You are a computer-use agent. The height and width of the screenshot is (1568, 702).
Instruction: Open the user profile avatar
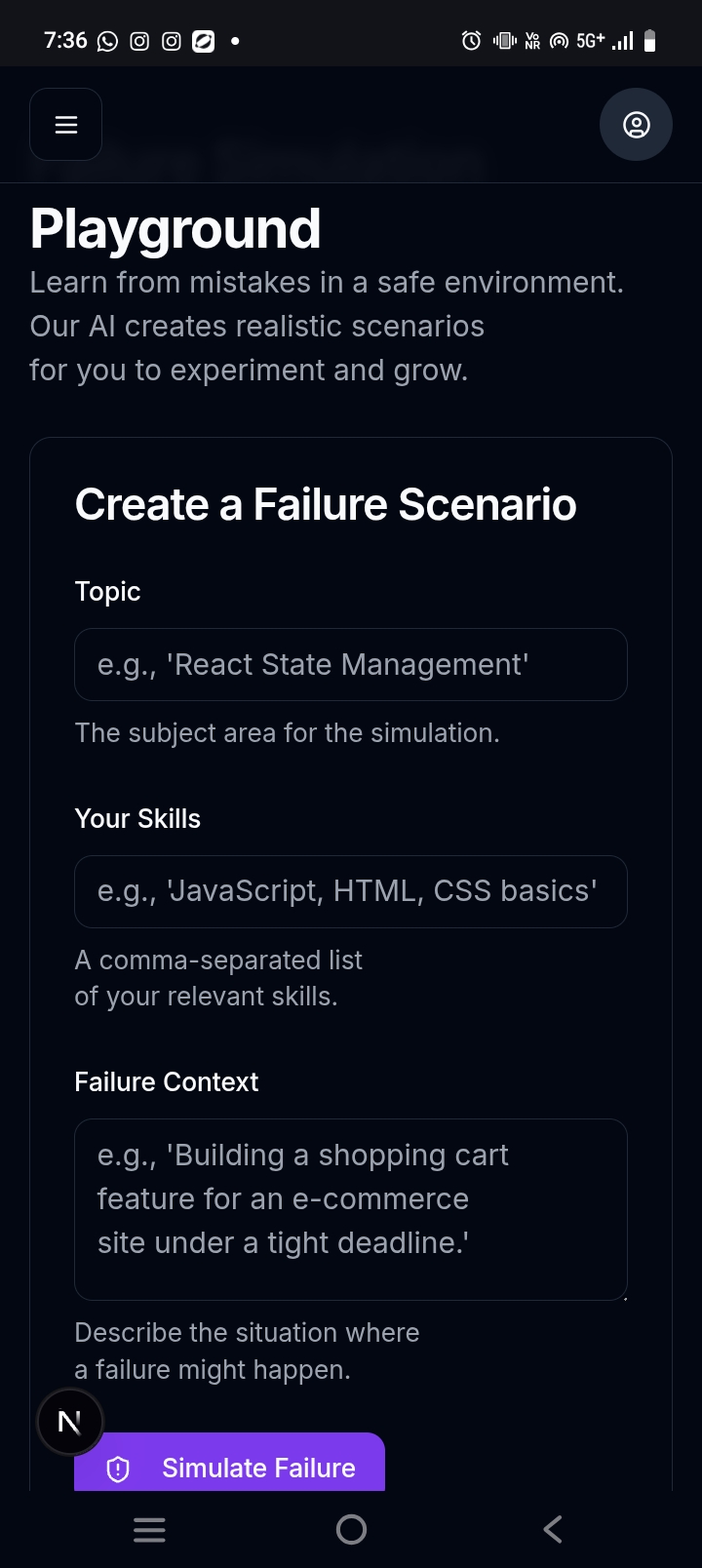pyautogui.click(x=636, y=125)
